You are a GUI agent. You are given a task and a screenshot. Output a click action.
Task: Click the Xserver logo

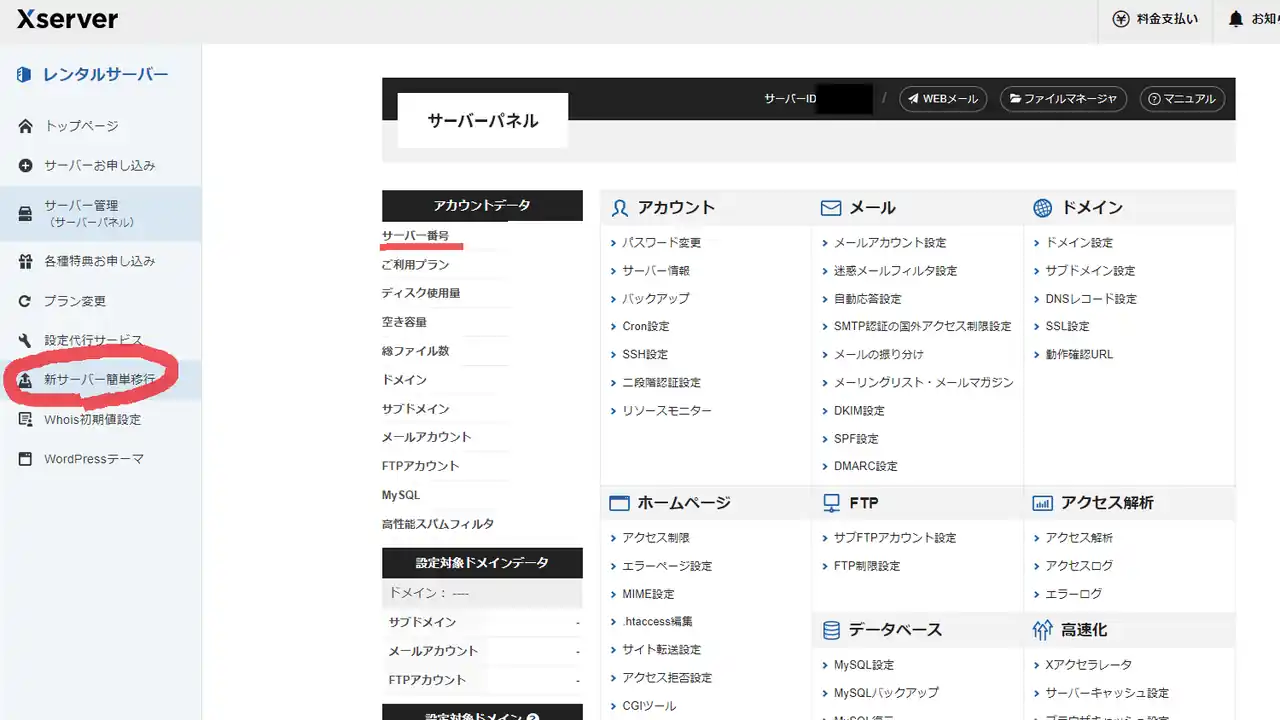pos(67,19)
